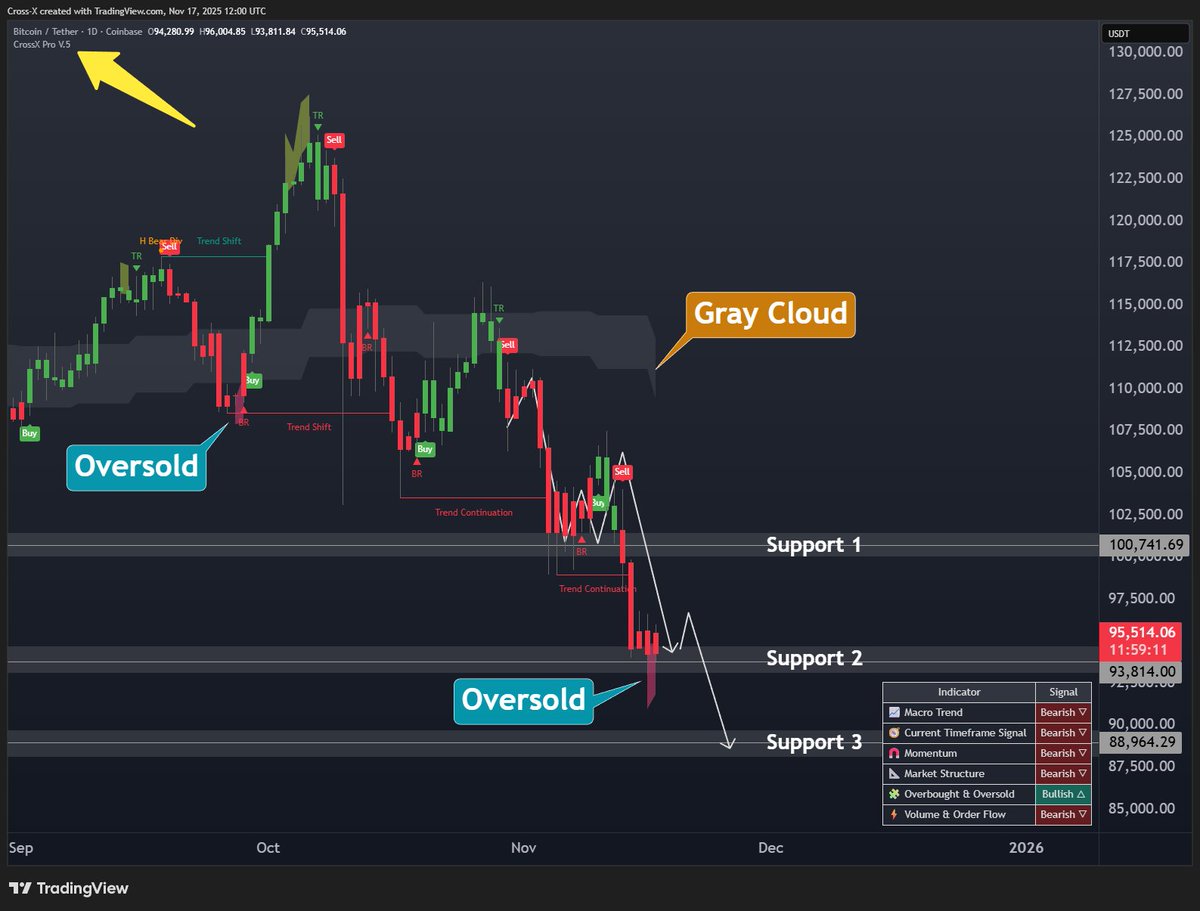Screen dimensions: 1200x911
Task: Click the green Trend Shift label
Action: (x=219, y=241)
